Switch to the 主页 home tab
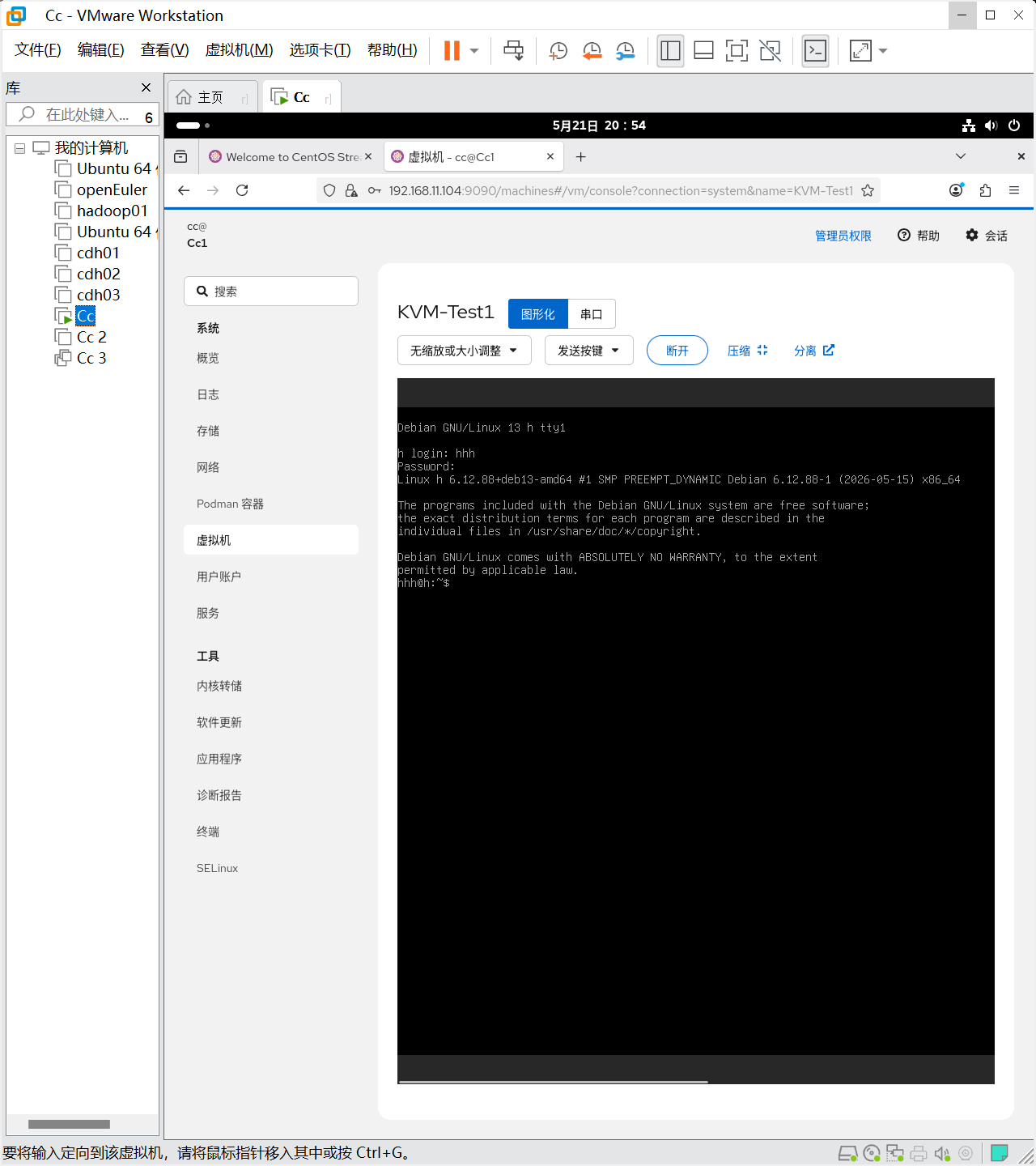 [211, 97]
